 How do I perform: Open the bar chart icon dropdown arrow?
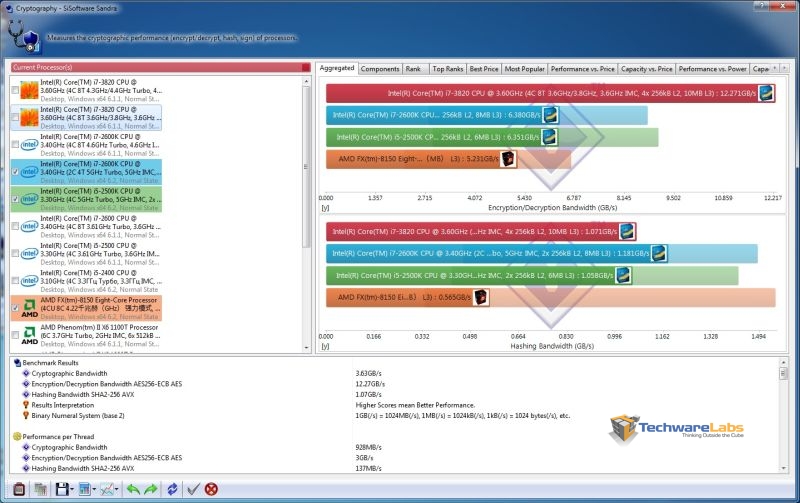pos(94,490)
